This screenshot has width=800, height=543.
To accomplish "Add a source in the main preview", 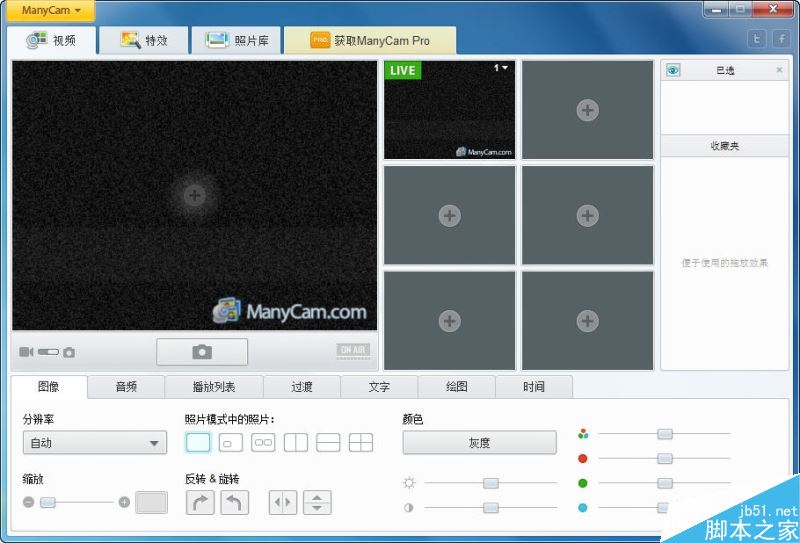I will pos(194,195).
